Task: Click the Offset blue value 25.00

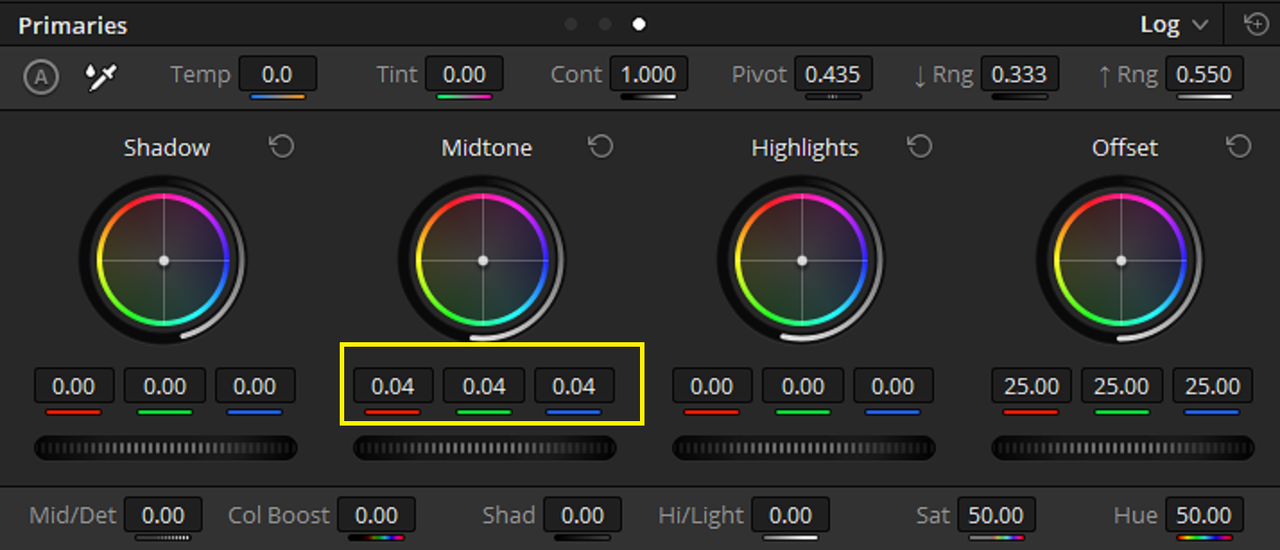Action: point(1212,386)
